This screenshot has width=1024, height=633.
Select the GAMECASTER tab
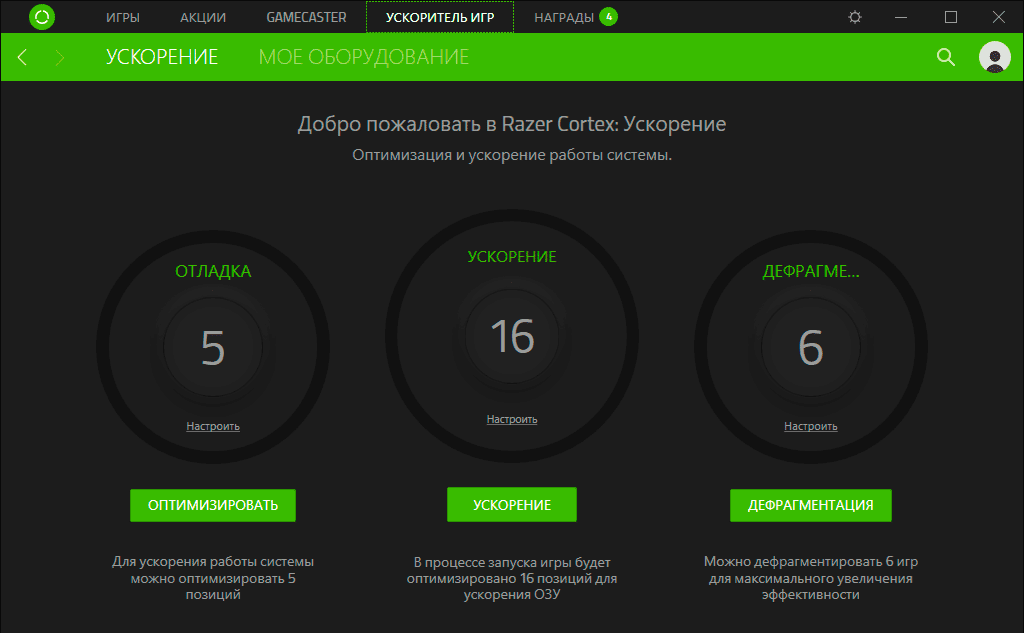click(306, 18)
